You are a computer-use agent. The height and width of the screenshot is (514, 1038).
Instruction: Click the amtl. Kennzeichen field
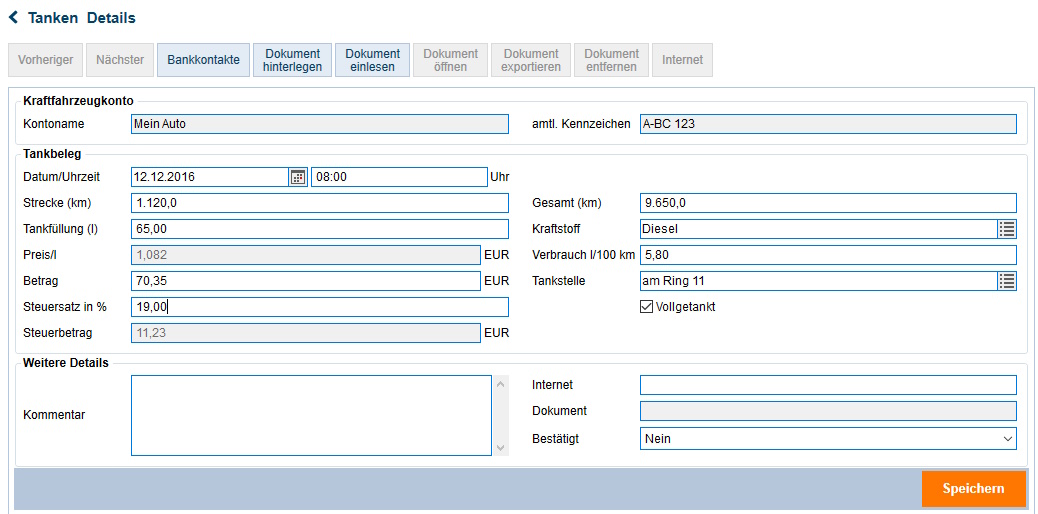click(x=828, y=124)
